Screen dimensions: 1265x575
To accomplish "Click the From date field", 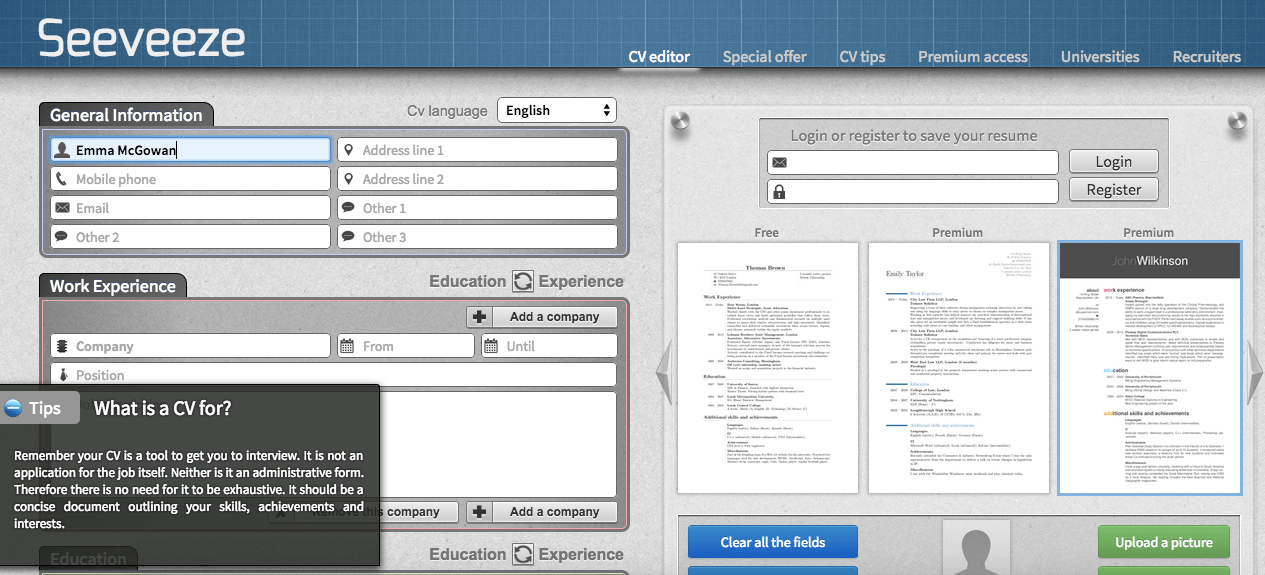I will (x=406, y=346).
